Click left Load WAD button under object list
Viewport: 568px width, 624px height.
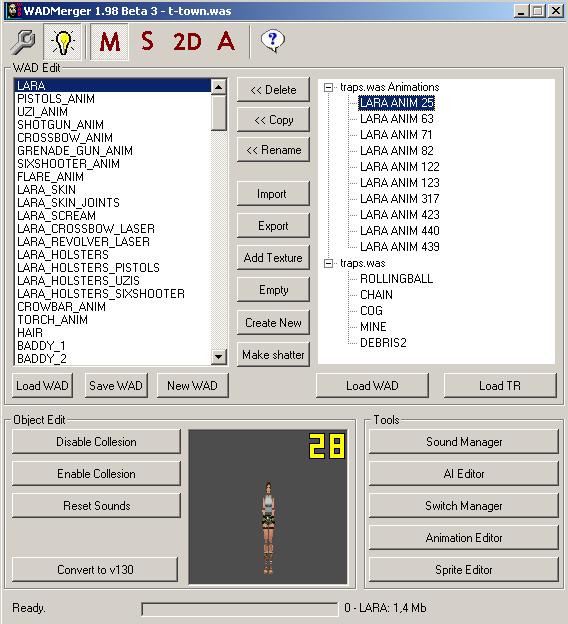[43, 386]
